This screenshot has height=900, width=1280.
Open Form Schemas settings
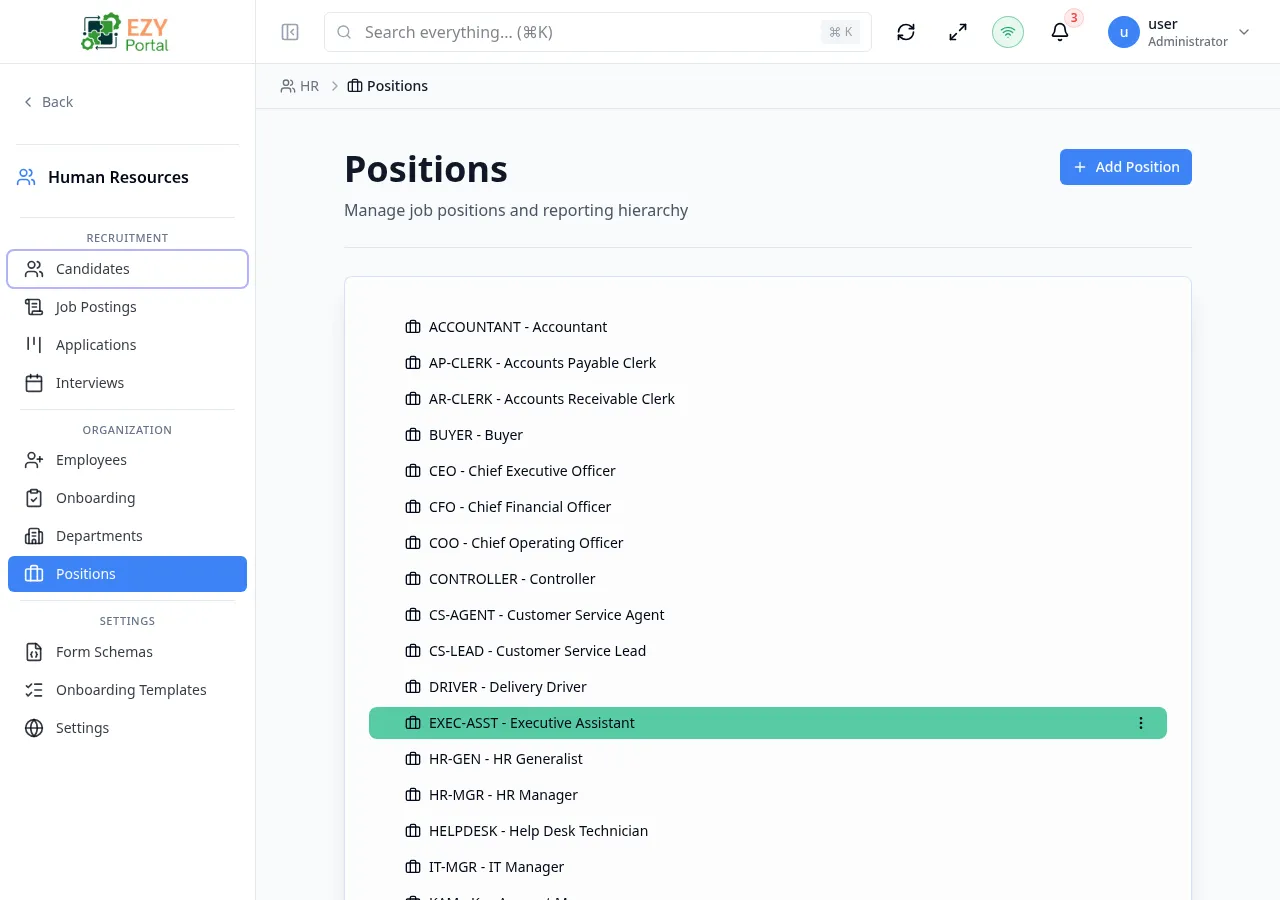click(x=127, y=652)
